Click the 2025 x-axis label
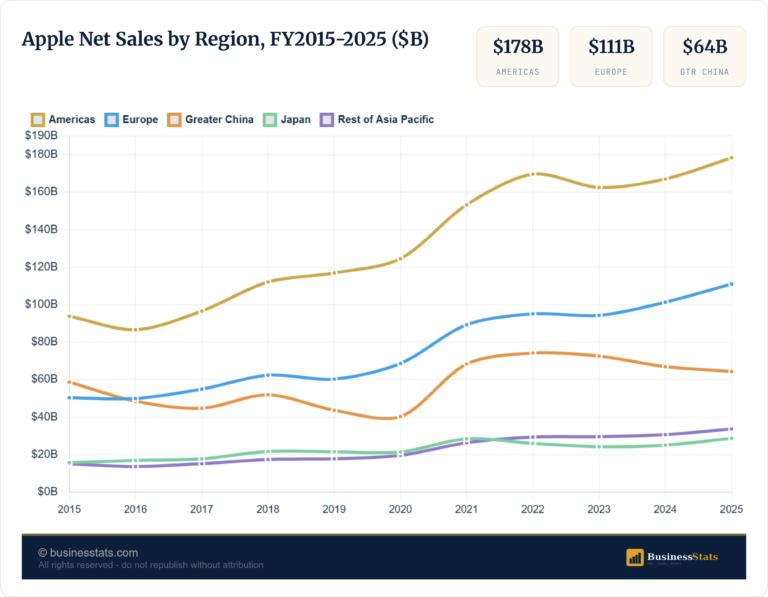The width and height of the screenshot is (768, 597). pos(731,509)
